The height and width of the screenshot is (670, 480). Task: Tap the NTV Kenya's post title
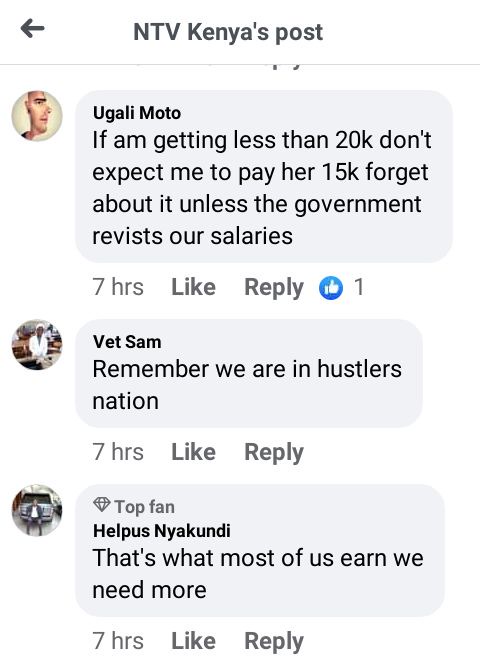(x=228, y=32)
